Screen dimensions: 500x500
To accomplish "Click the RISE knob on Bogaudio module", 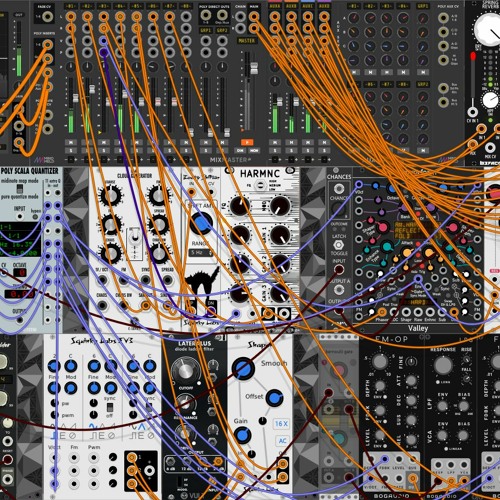I will (466, 360).
